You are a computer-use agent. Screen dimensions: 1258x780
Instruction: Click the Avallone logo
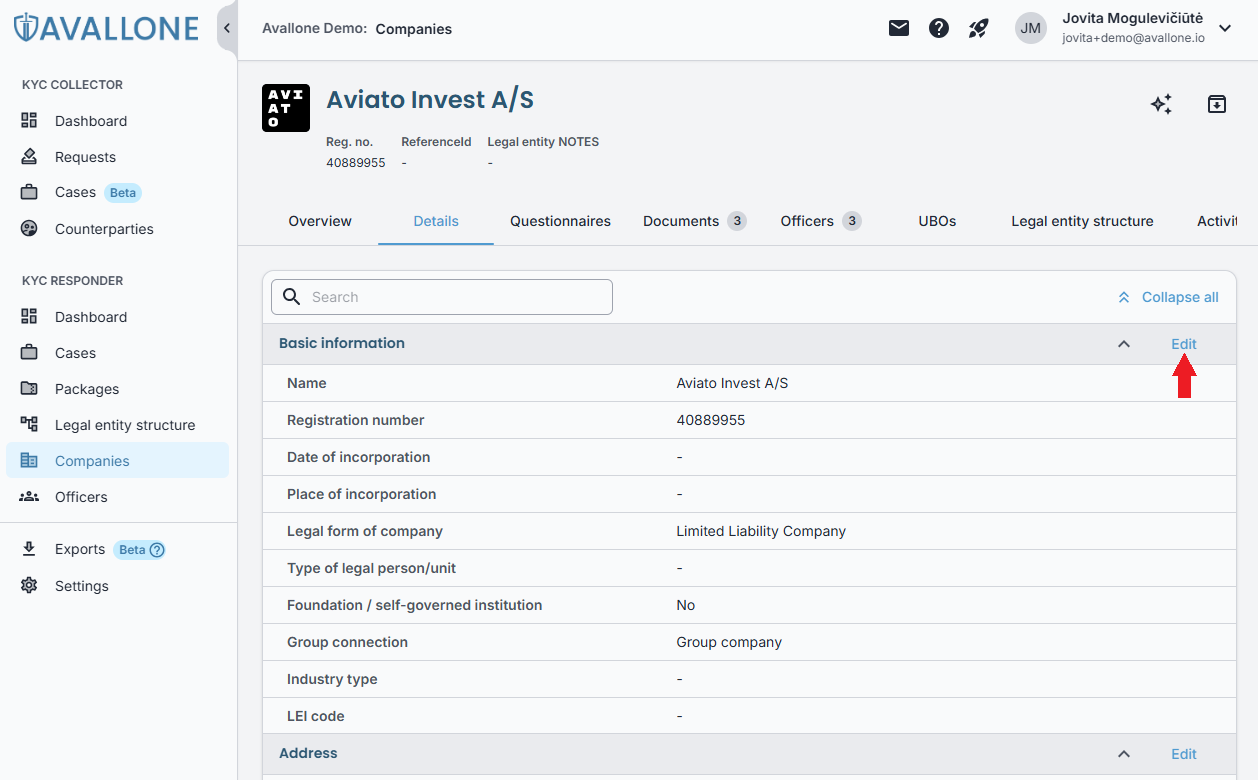coord(106,27)
